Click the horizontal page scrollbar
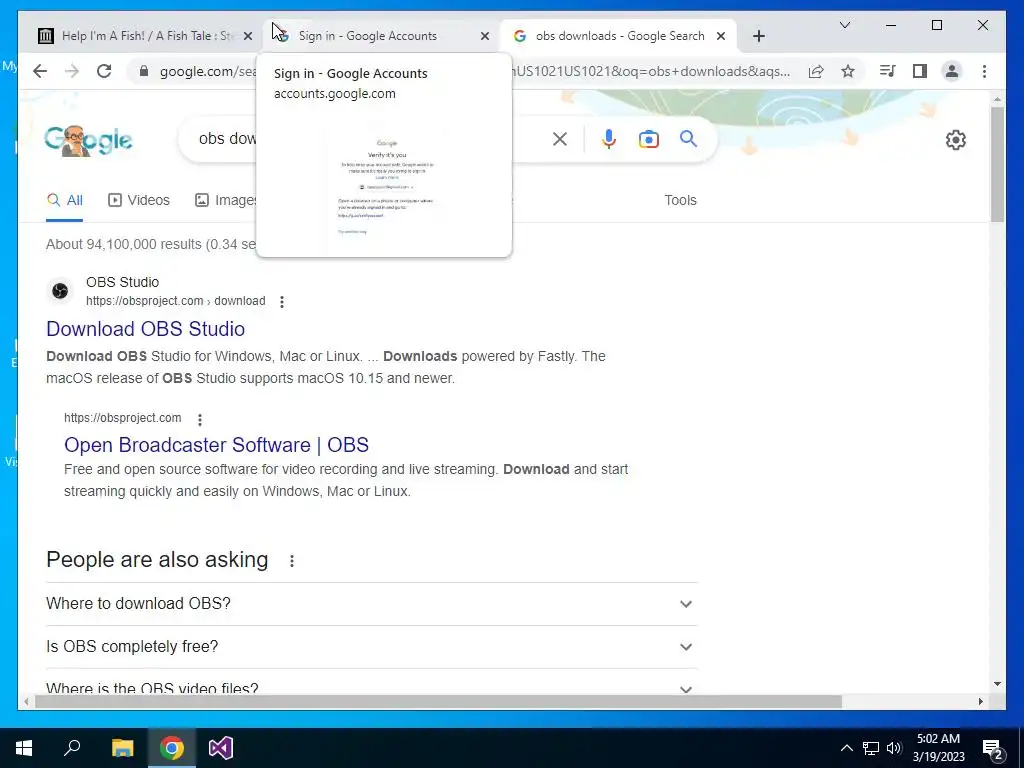The image size is (1024, 768). pyautogui.click(x=438, y=701)
